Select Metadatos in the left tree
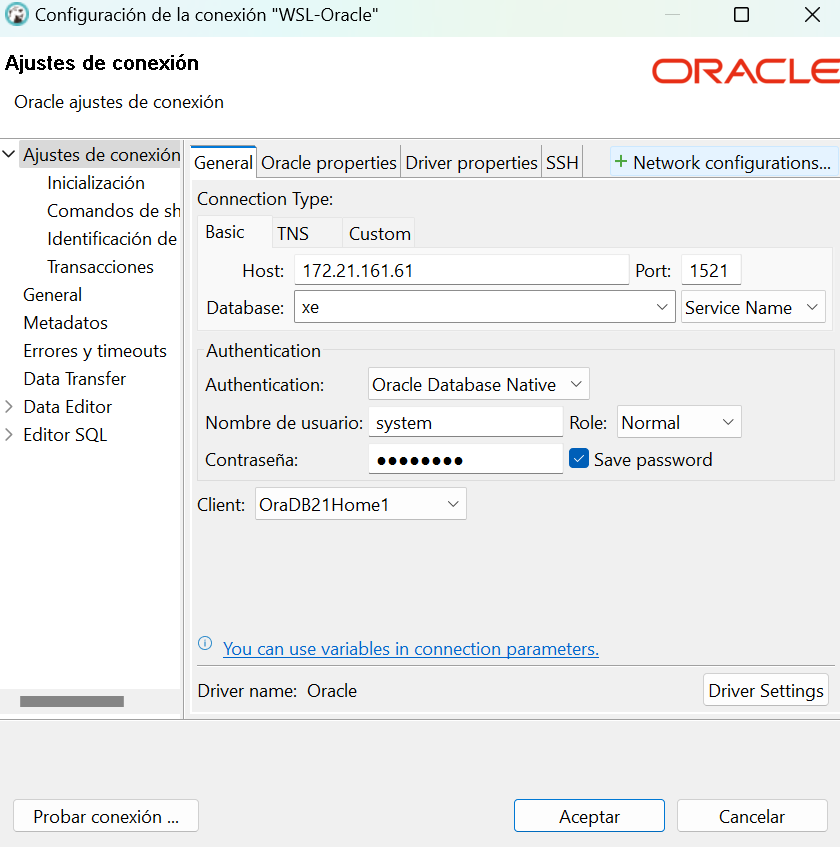This screenshot has height=847, width=840. [65, 323]
